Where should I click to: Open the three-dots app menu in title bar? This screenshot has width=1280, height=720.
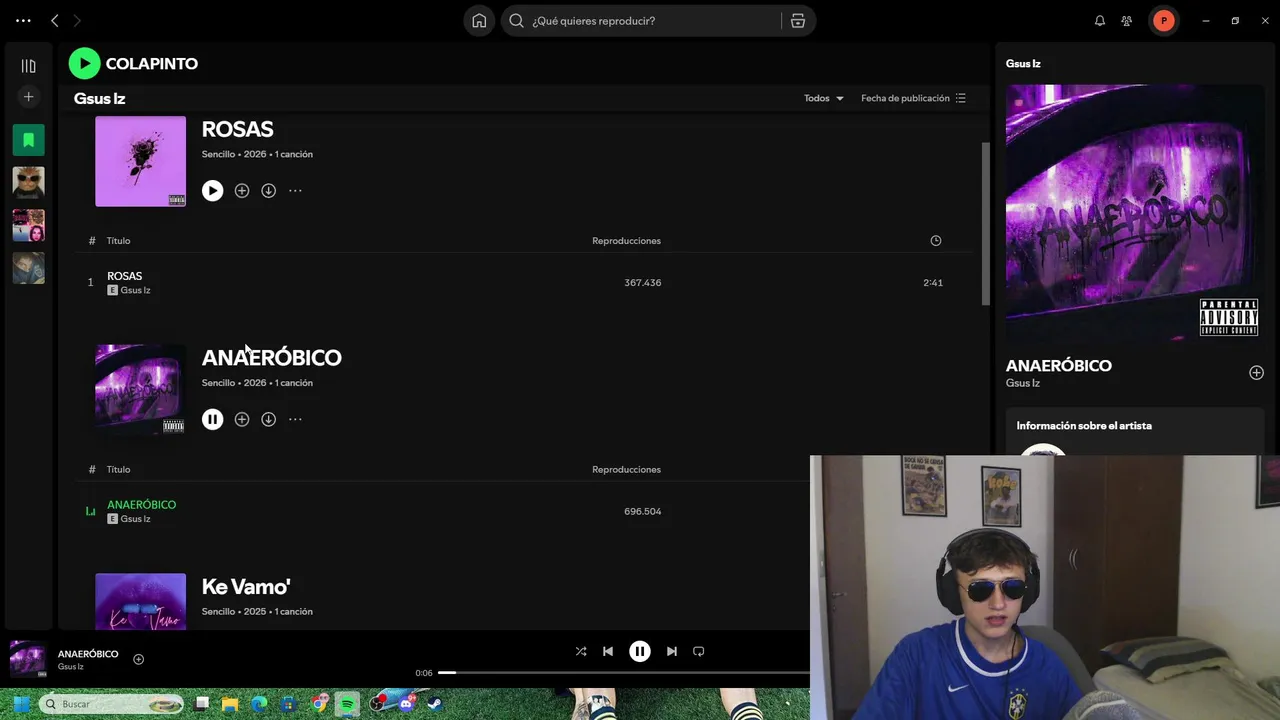coord(23,20)
